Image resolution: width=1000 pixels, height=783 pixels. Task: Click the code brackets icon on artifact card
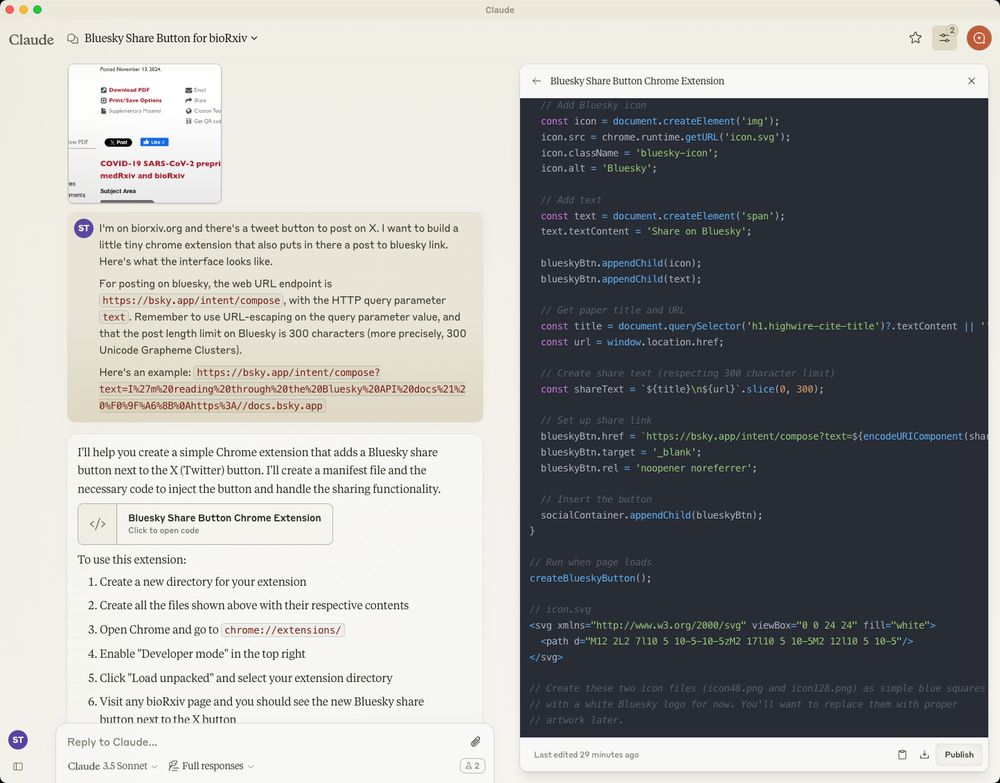98,524
